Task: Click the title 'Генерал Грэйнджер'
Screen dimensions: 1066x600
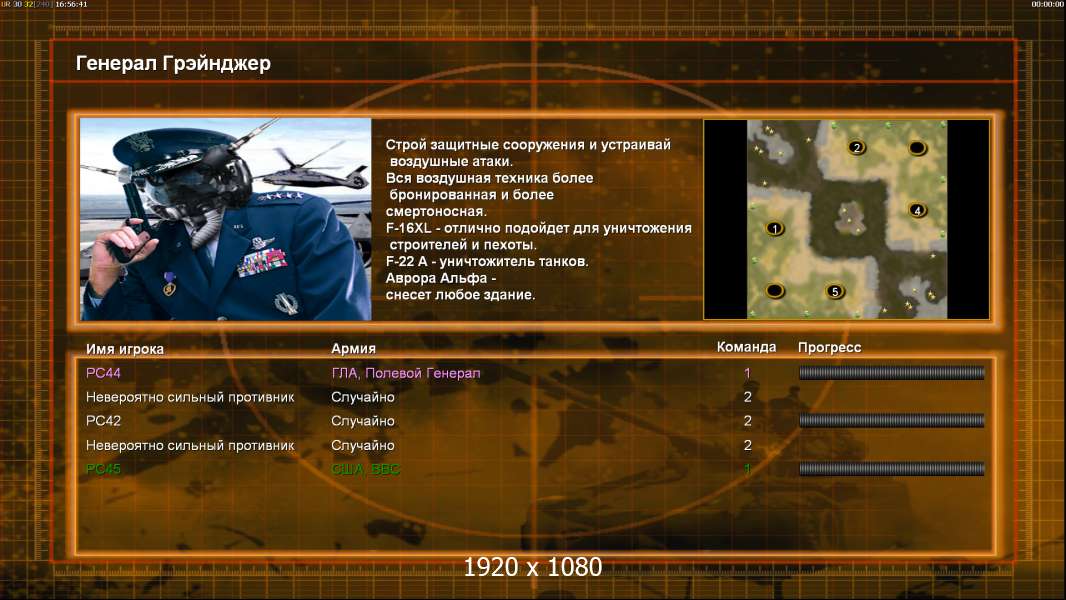Action: coord(173,63)
